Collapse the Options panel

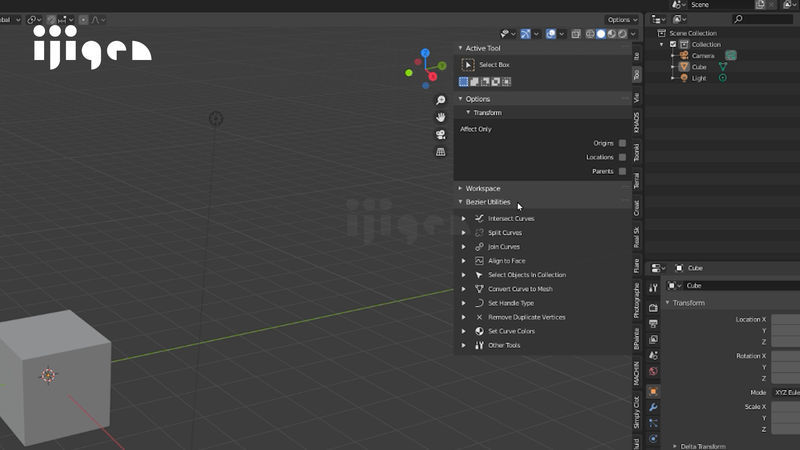(460, 99)
